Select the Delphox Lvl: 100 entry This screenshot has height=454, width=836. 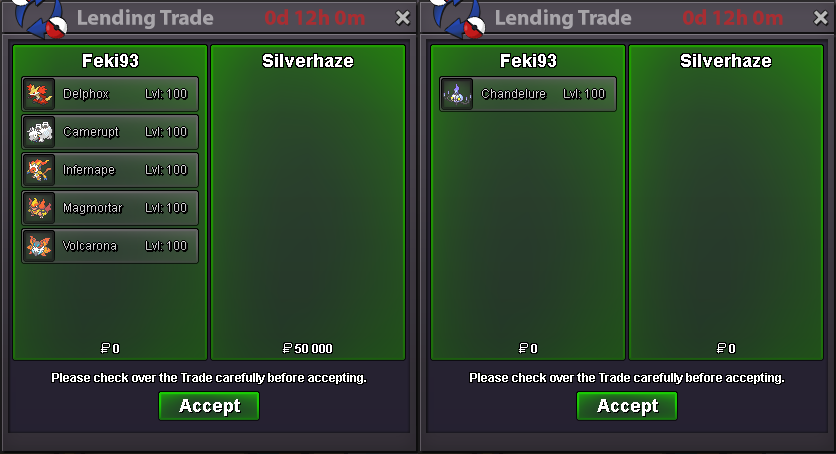[110, 94]
